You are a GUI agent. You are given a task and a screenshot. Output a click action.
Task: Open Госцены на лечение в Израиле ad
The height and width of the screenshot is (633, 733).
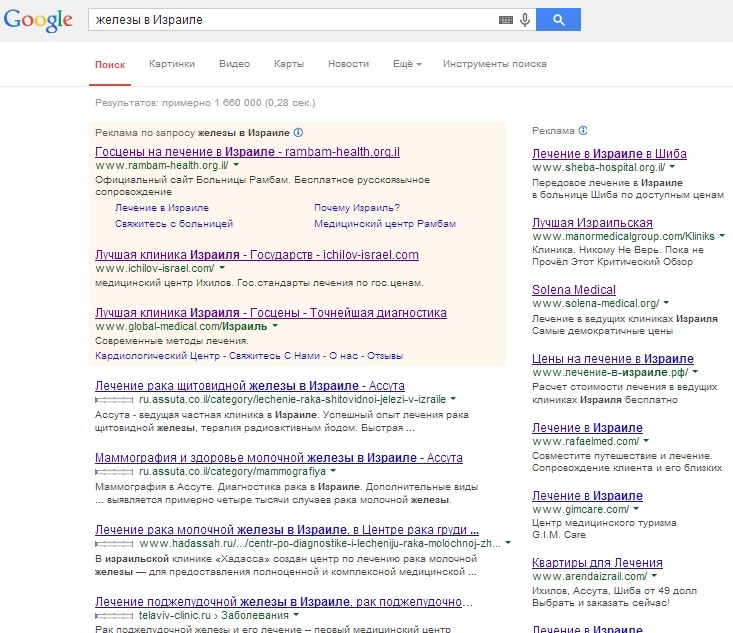pyautogui.click(x=247, y=151)
